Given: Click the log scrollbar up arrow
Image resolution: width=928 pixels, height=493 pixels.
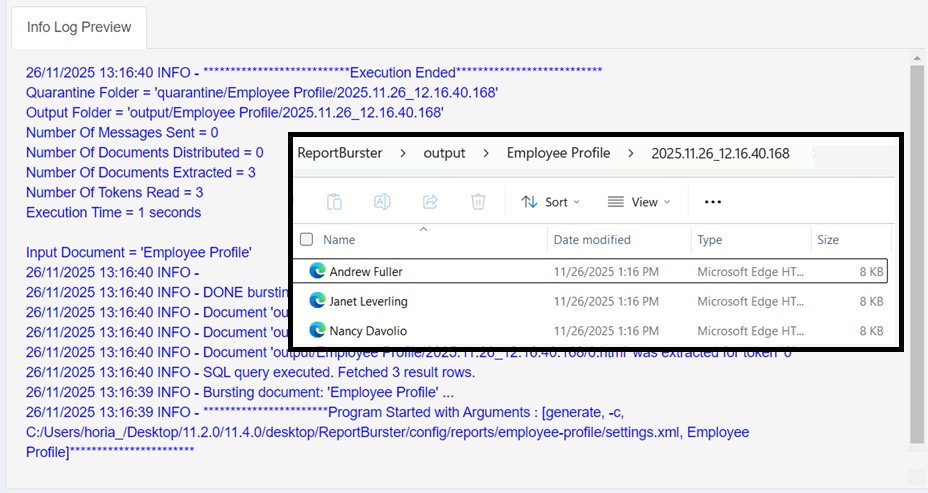Looking at the screenshot, I should pos(917,58).
